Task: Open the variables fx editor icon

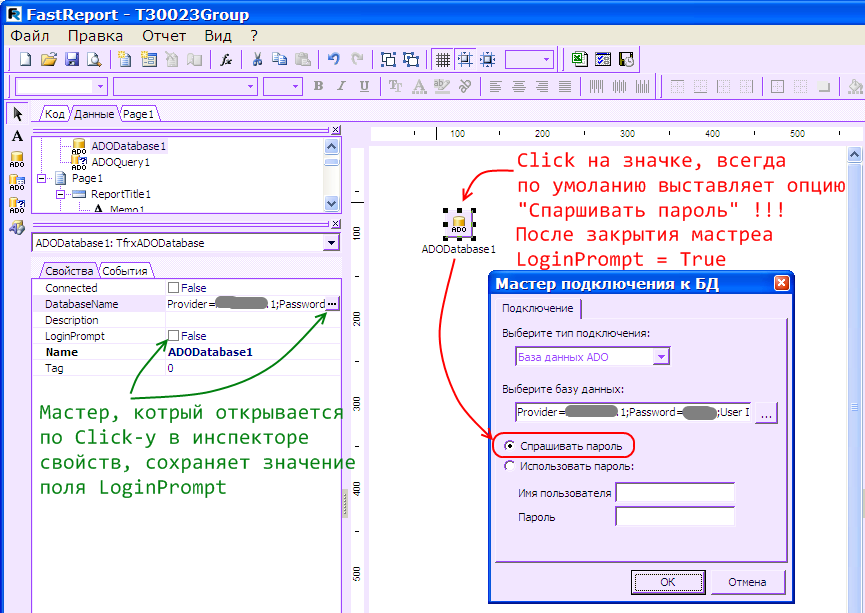Action: pos(226,59)
